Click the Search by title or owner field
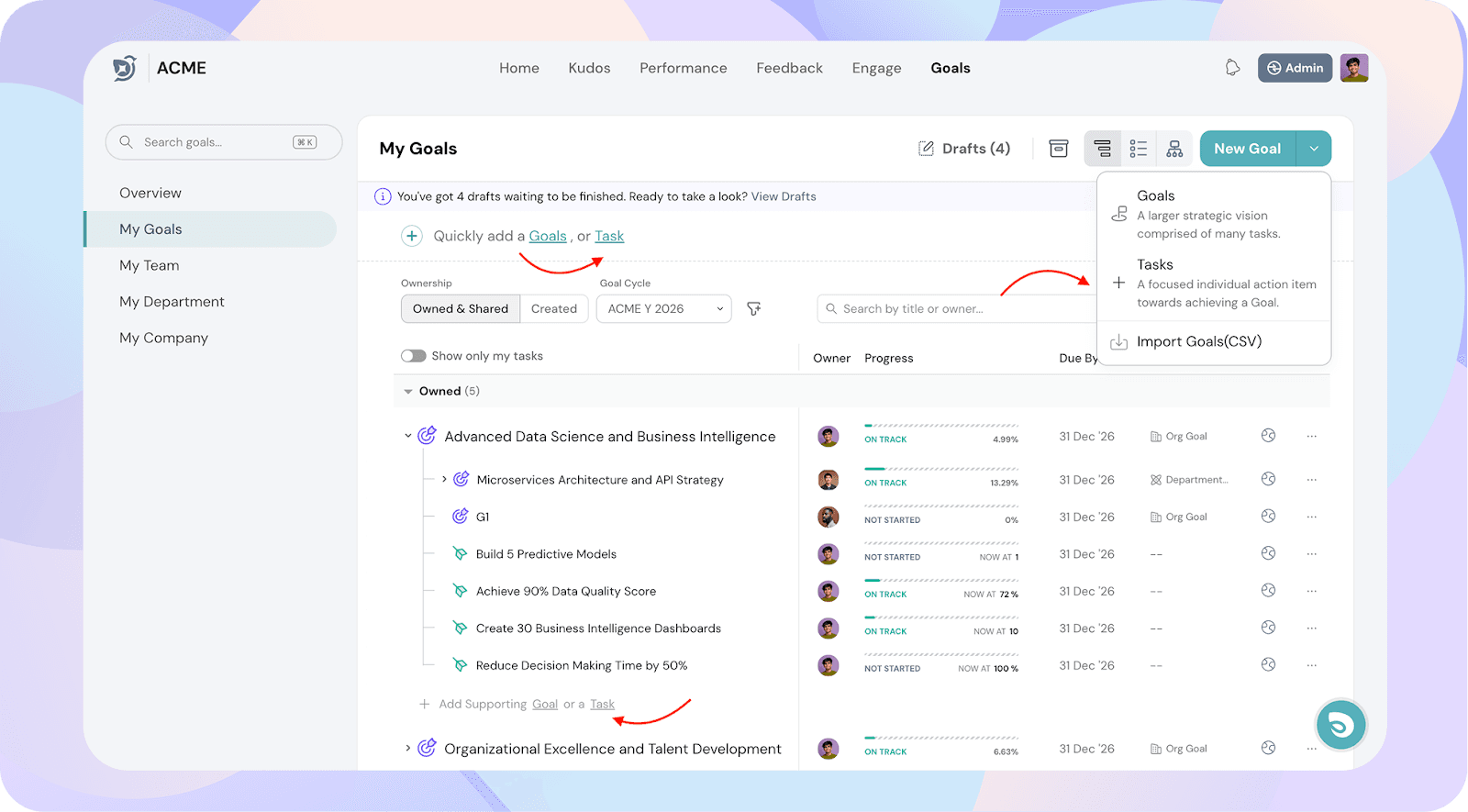This screenshot has height=812, width=1468. (954, 309)
